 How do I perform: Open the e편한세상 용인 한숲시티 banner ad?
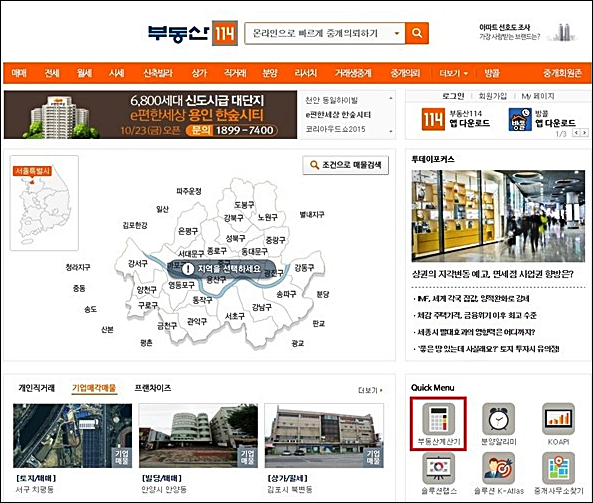coord(150,115)
